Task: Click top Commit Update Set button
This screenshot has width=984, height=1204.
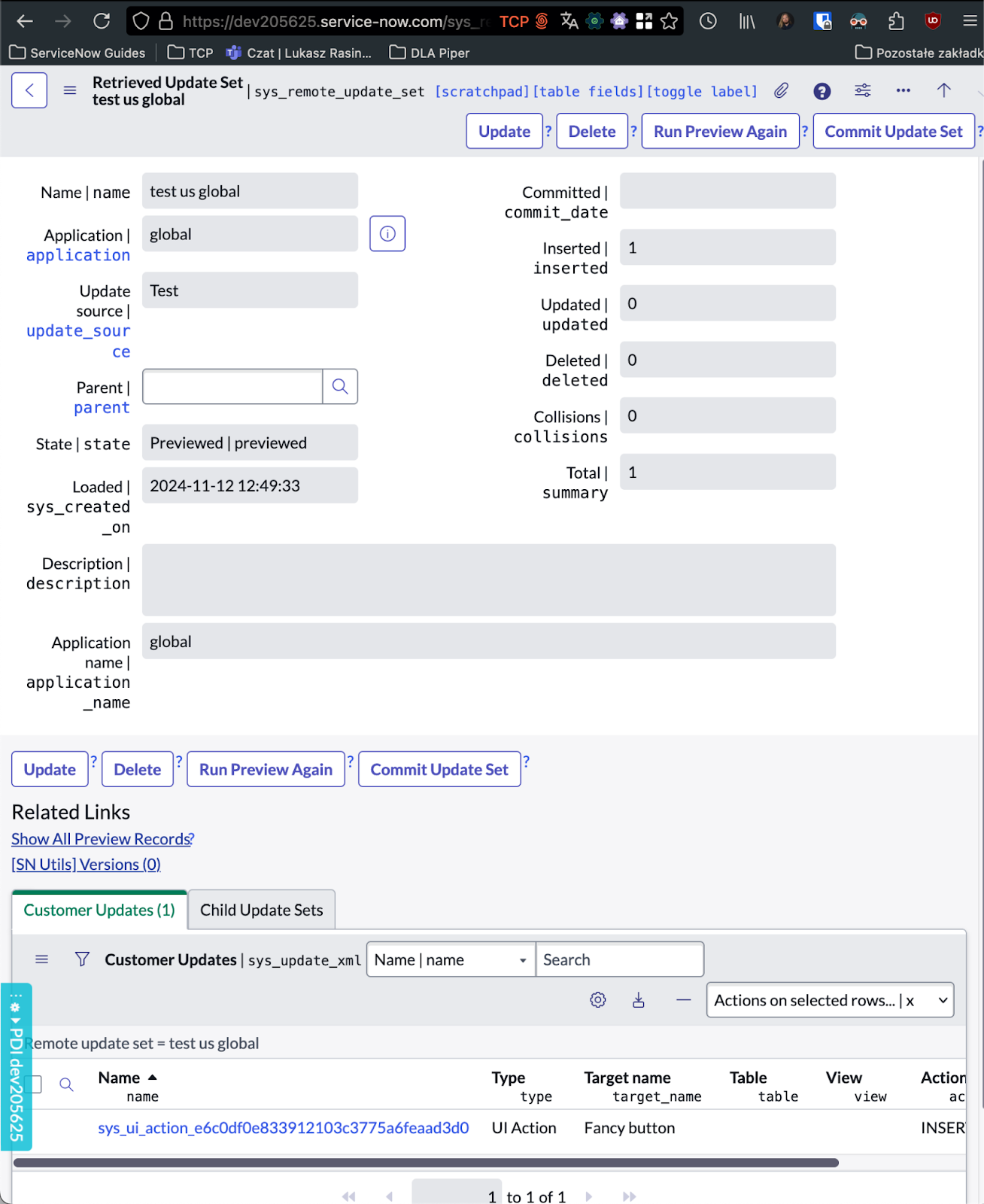Action: point(893,132)
